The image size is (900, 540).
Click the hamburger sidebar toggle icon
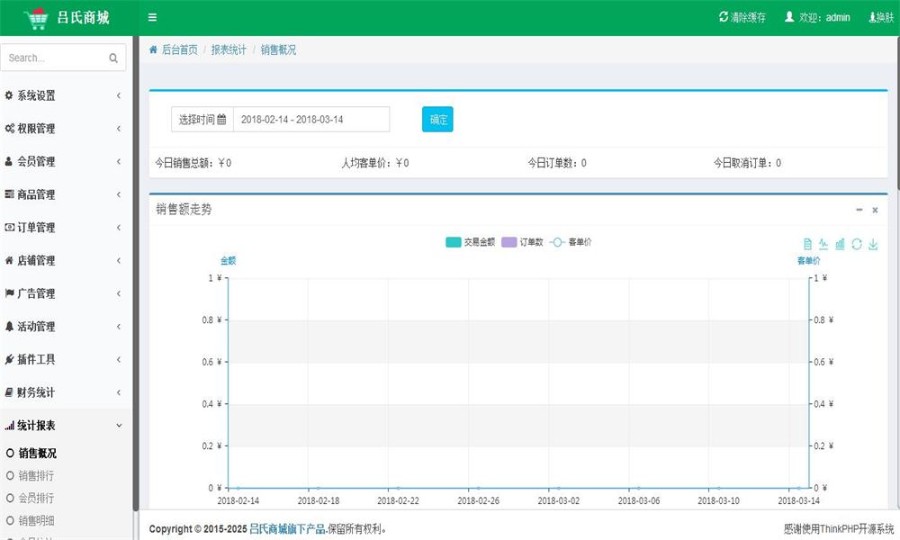152,17
